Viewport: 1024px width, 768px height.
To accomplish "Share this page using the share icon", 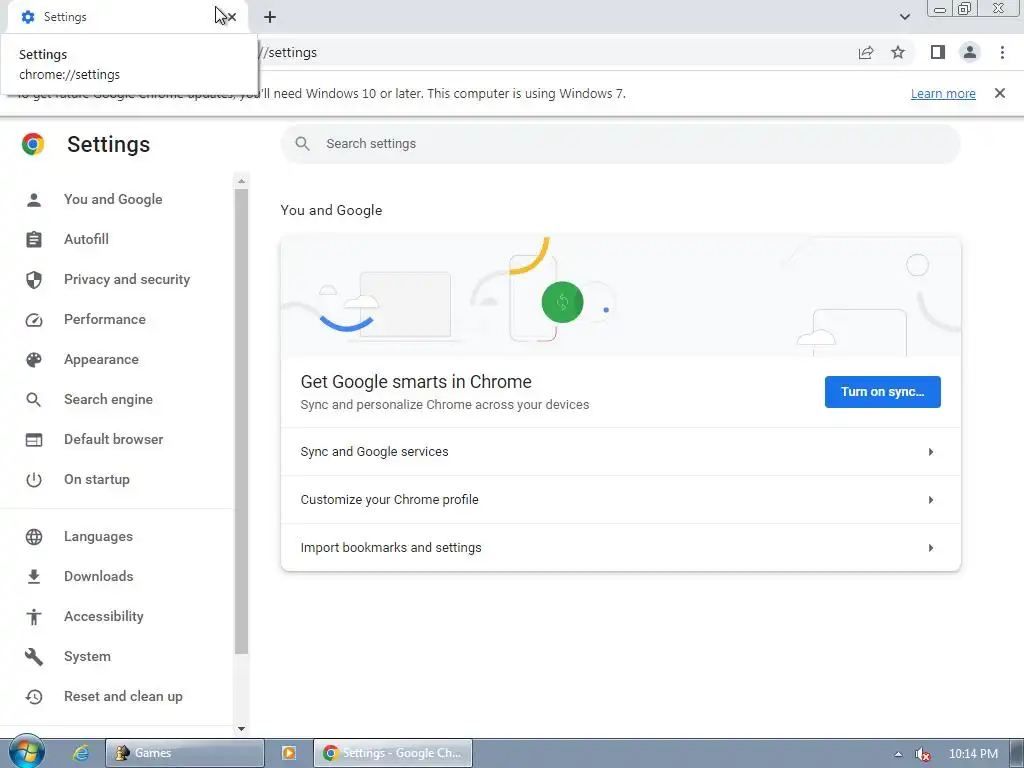I will click(866, 52).
